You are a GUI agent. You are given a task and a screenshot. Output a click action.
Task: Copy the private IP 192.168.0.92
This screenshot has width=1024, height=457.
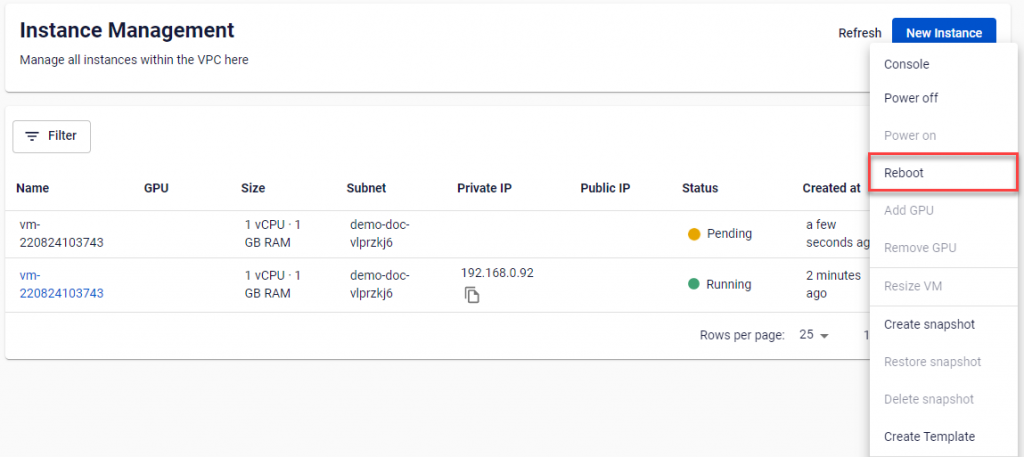pos(473,295)
